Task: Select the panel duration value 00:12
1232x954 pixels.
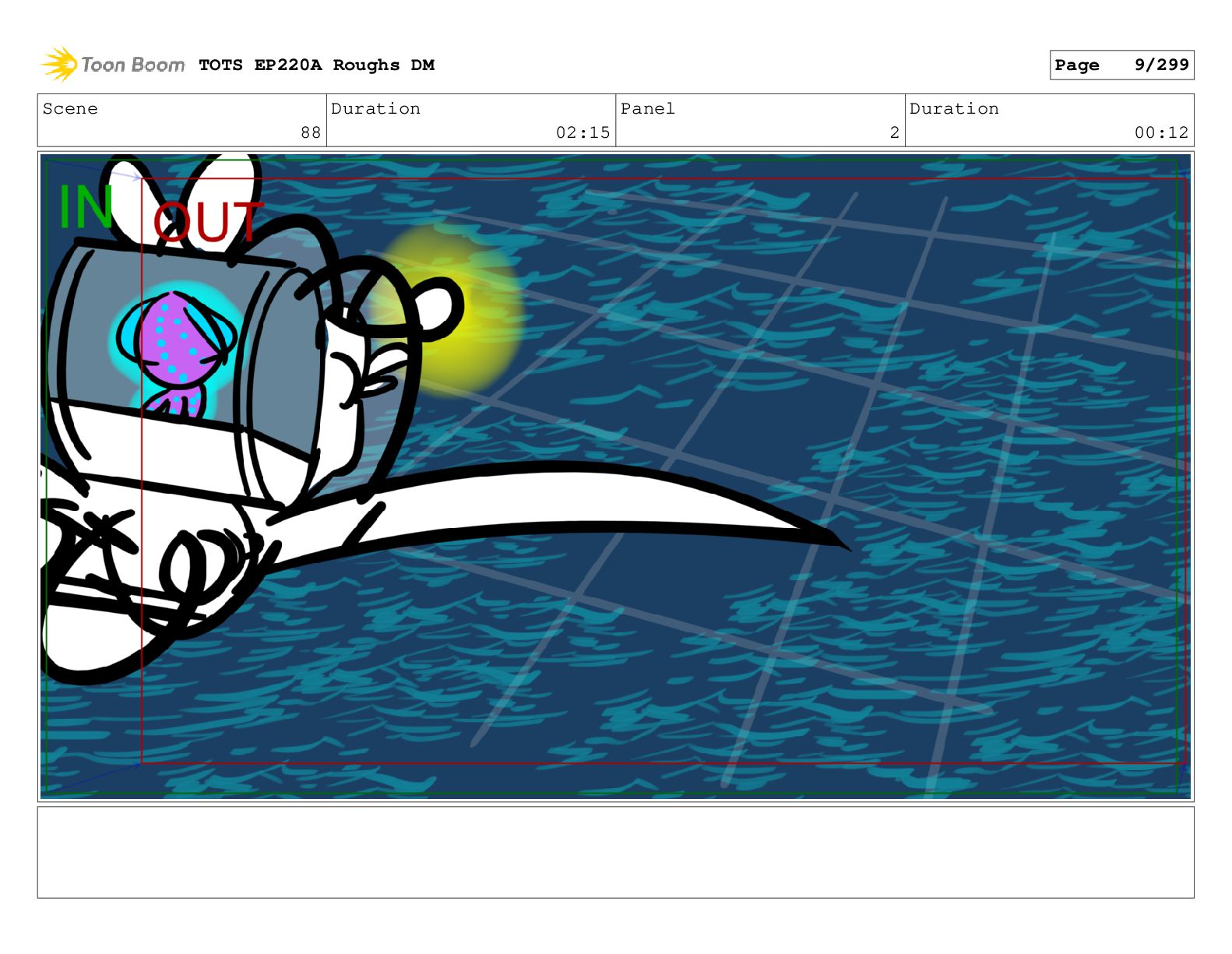Action: click(x=1161, y=132)
